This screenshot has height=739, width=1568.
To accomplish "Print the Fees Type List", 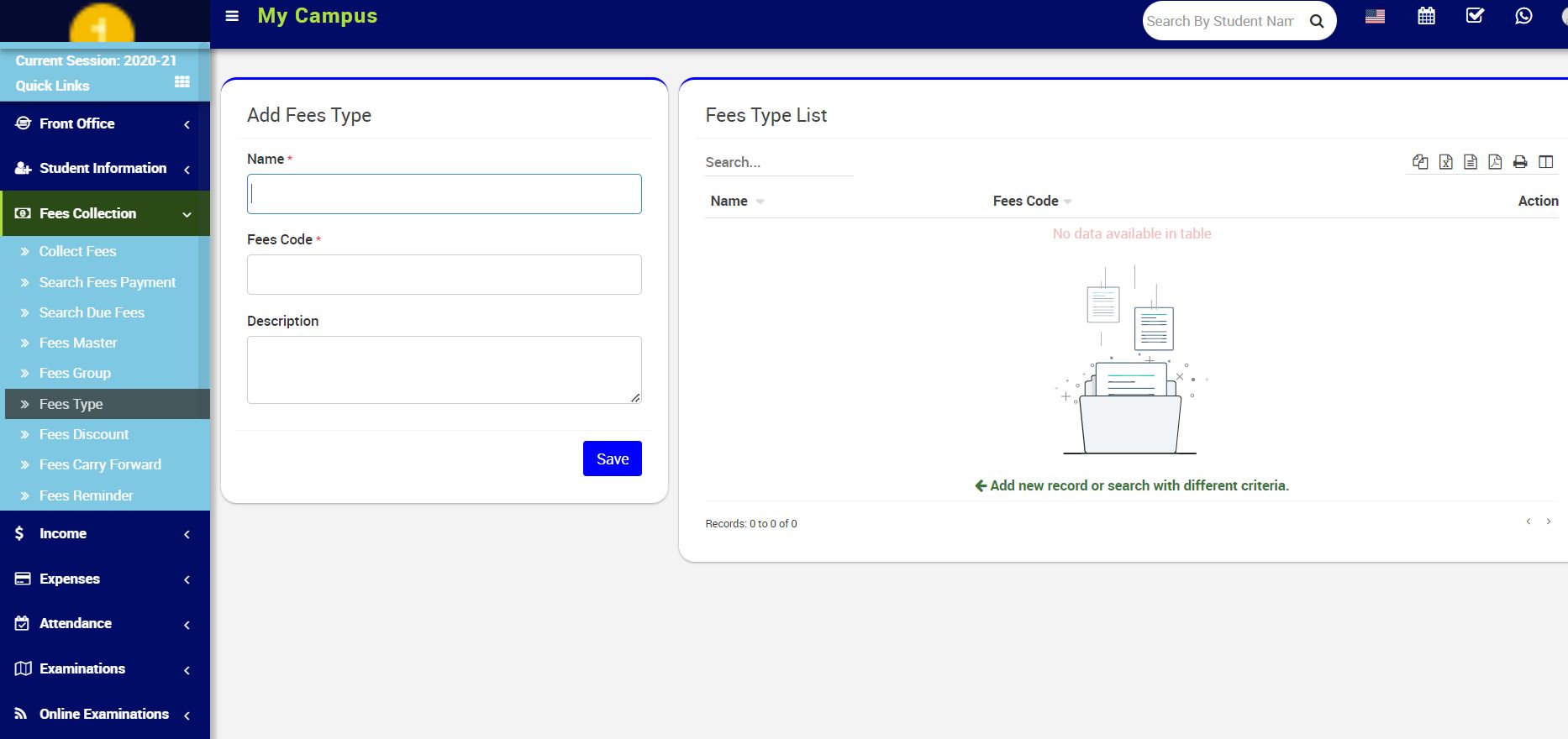I will click(x=1520, y=162).
